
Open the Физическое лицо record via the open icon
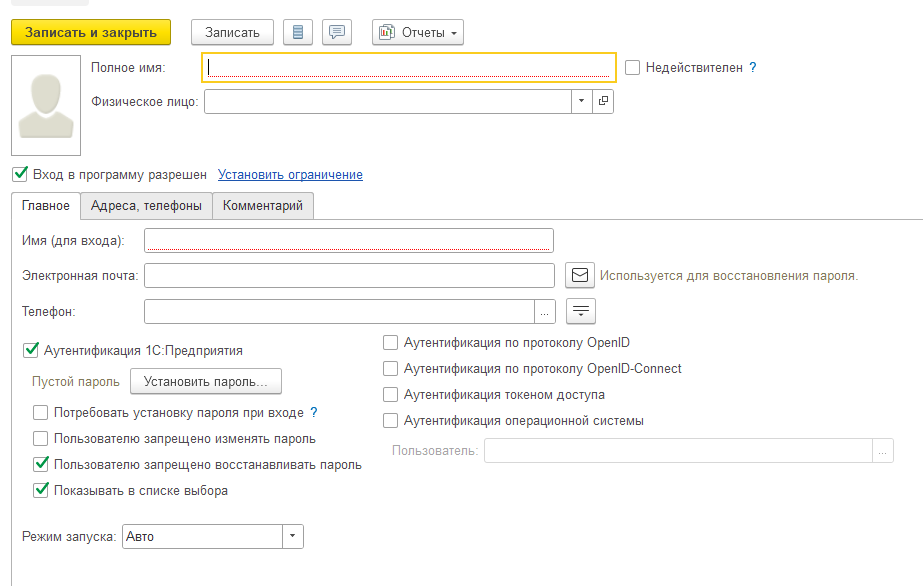tap(603, 101)
